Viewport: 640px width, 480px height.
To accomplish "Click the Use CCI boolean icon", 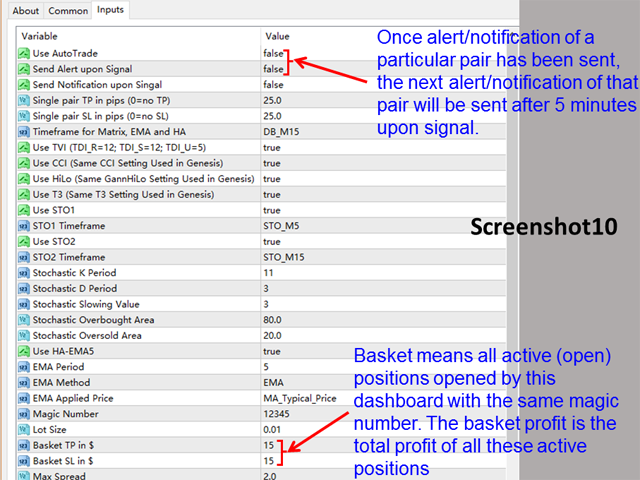I will click(x=24, y=163).
